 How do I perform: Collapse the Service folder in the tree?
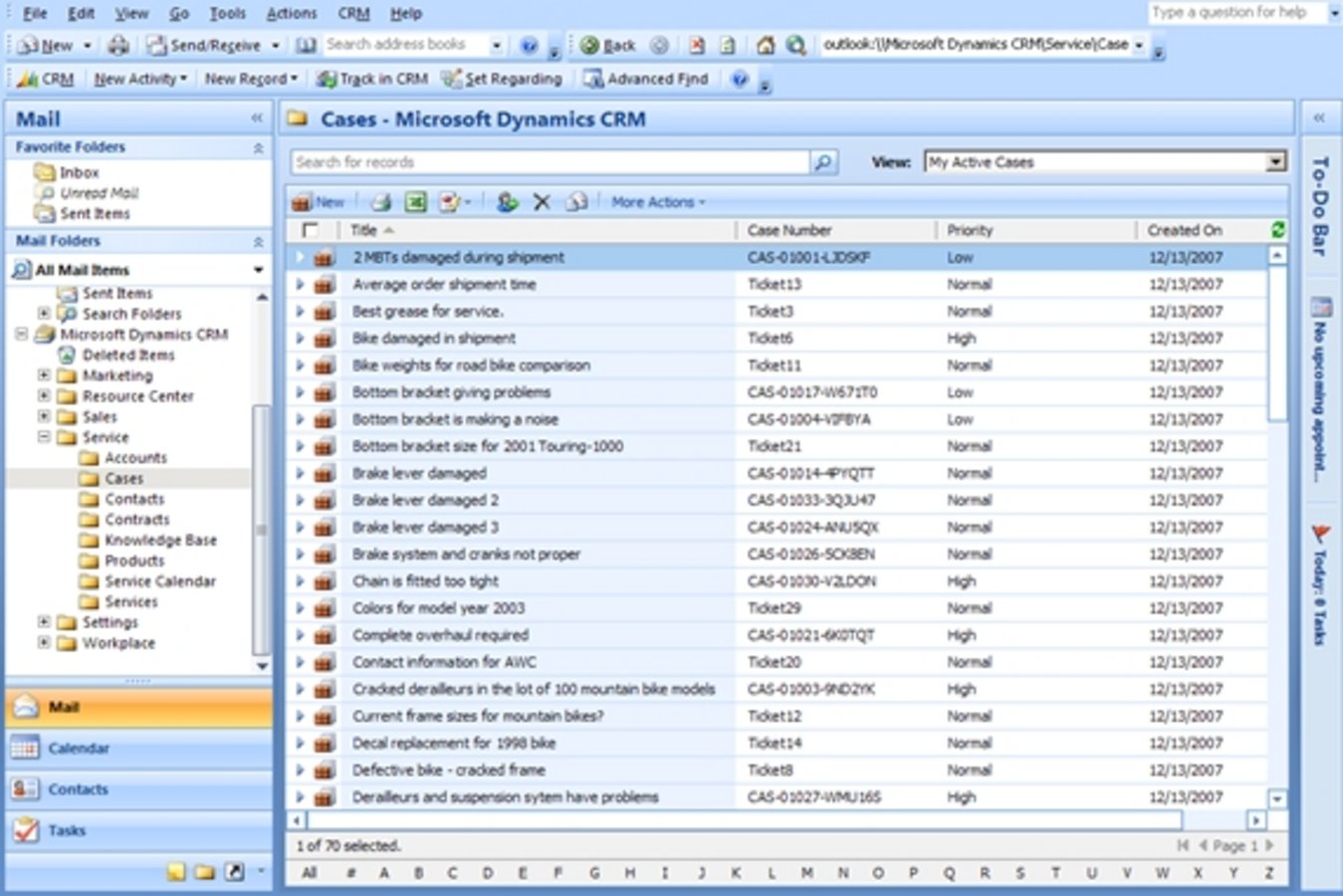[x=44, y=437]
